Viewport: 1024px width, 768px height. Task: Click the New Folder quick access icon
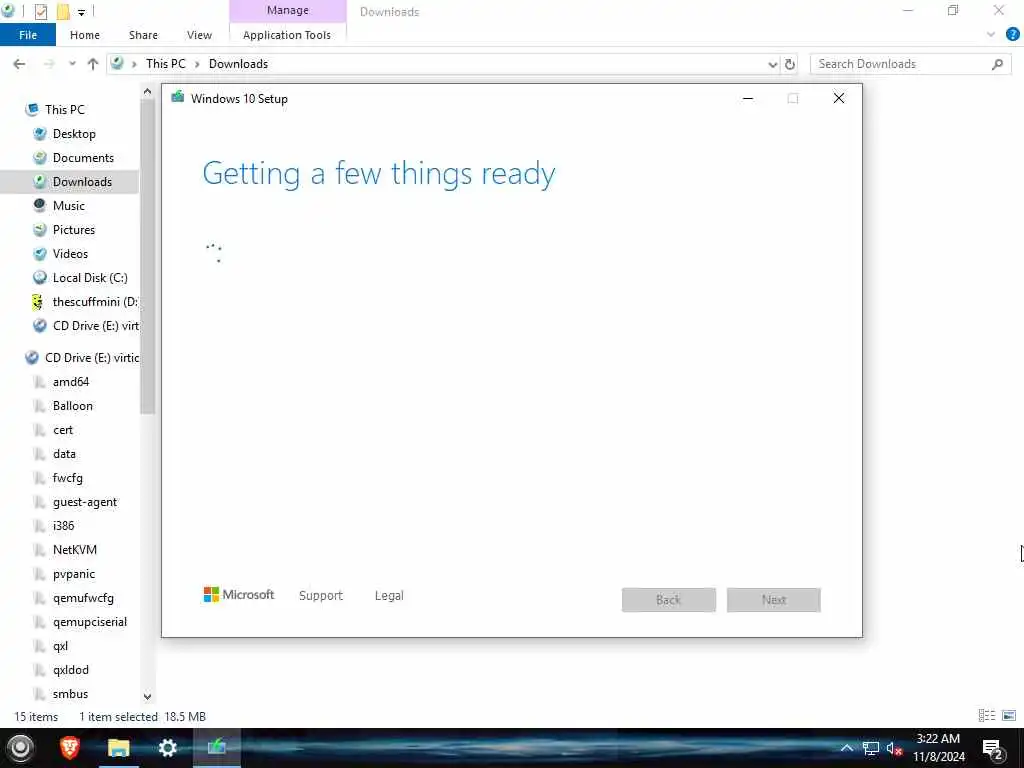click(x=63, y=11)
